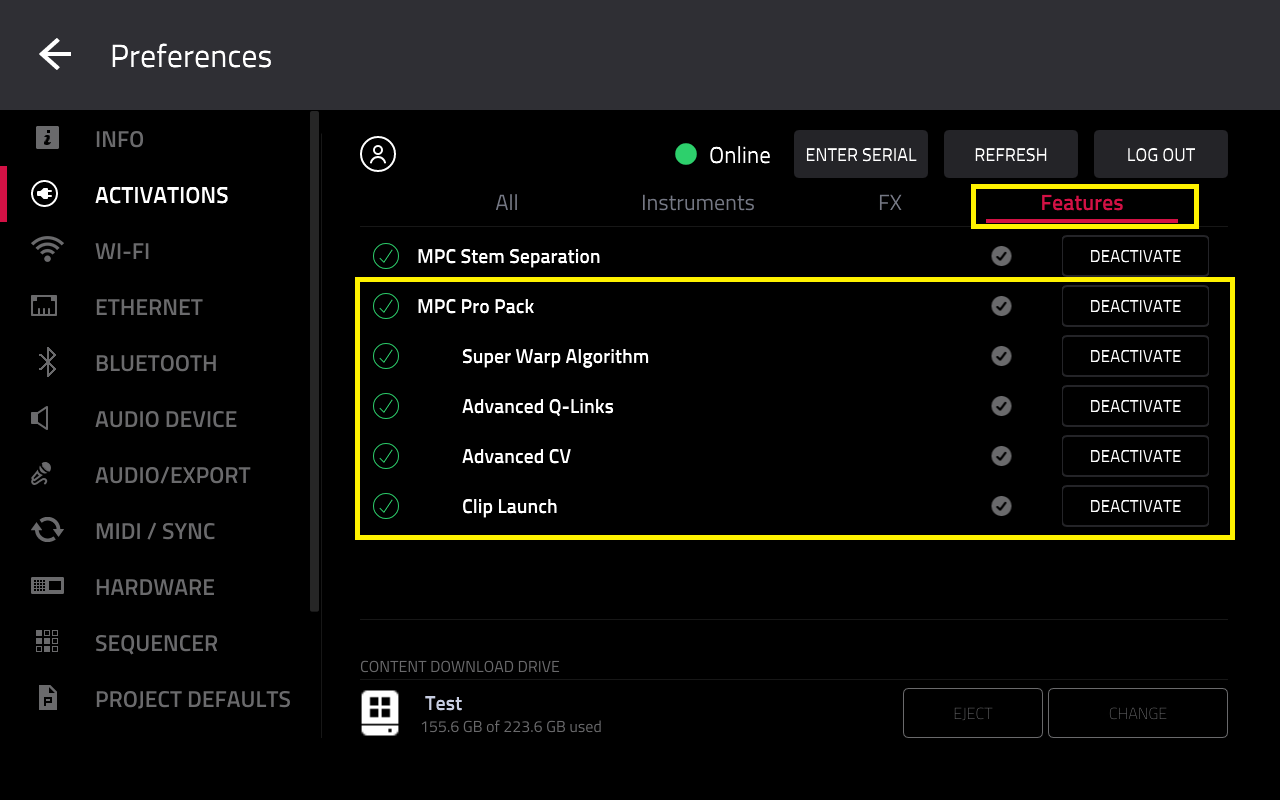1280x800 pixels.
Task: Click the Sequencer grid icon
Action: [47, 641]
